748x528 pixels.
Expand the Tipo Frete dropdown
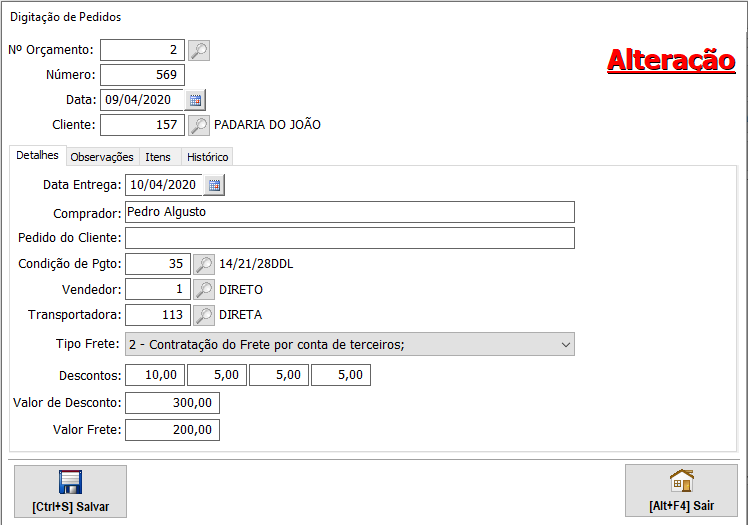[x=566, y=344]
